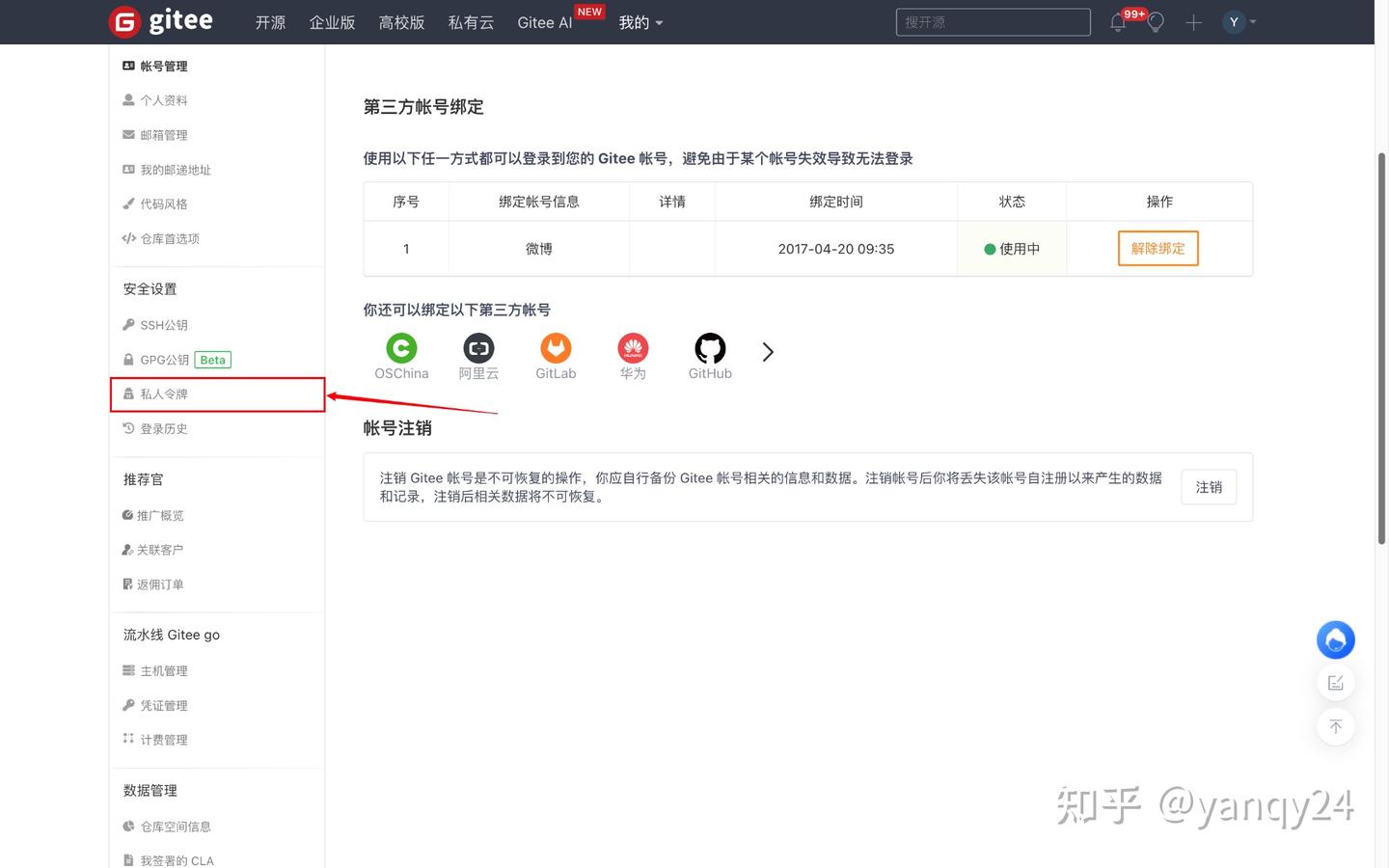Open the feedback pencil floating icon
This screenshot has height=868, width=1389.
[x=1335, y=682]
